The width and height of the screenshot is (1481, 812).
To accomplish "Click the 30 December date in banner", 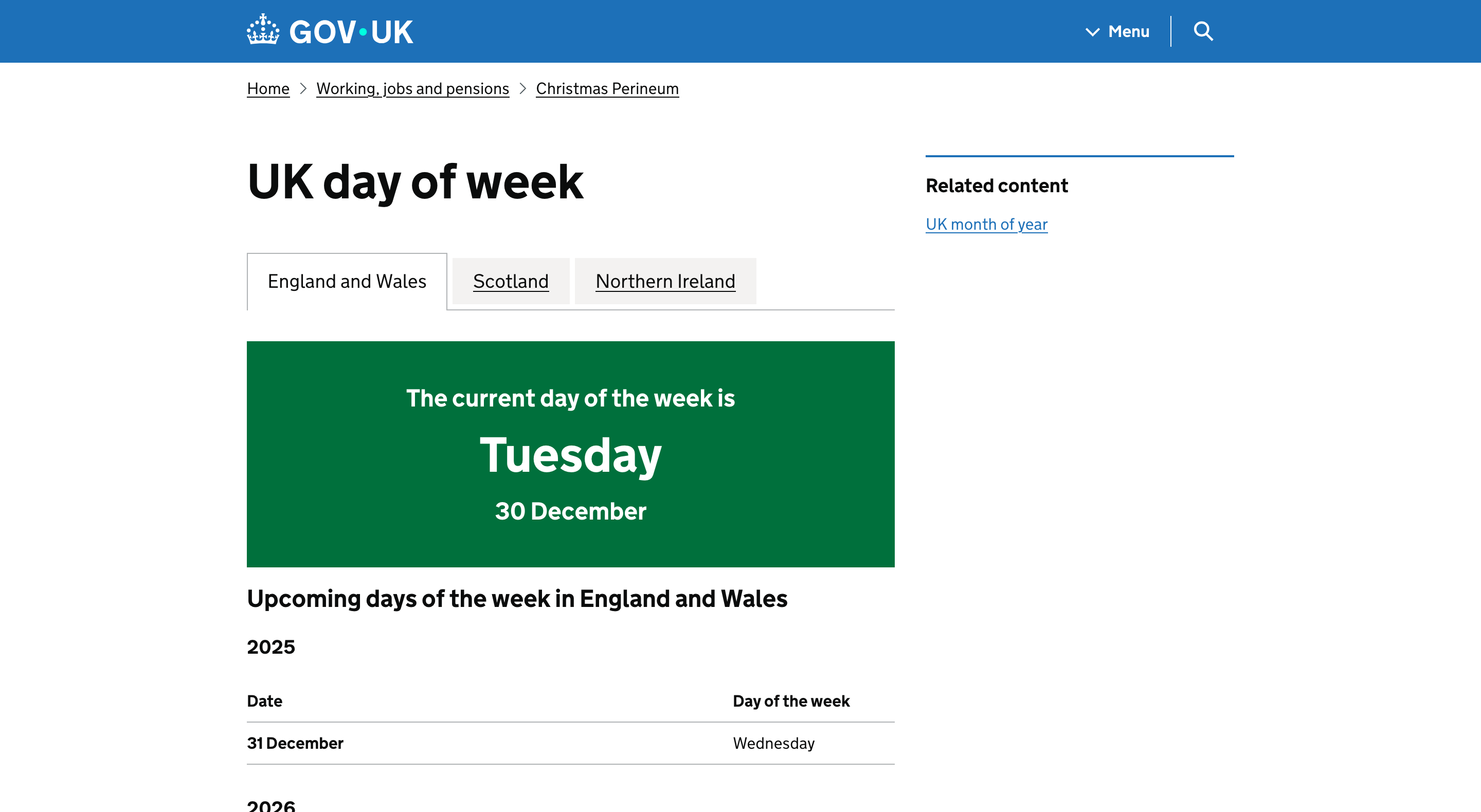I will tap(570, 511).
